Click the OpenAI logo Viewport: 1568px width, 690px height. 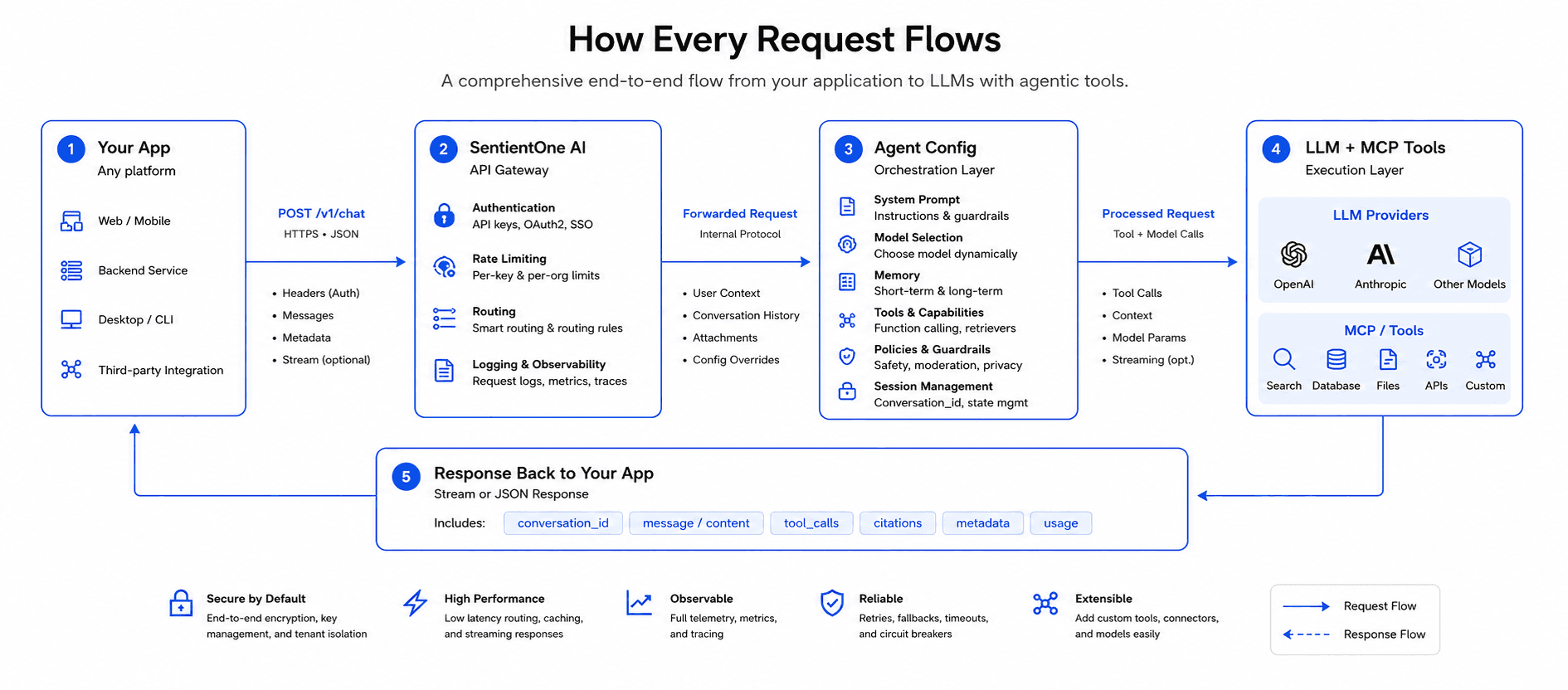1293,255
